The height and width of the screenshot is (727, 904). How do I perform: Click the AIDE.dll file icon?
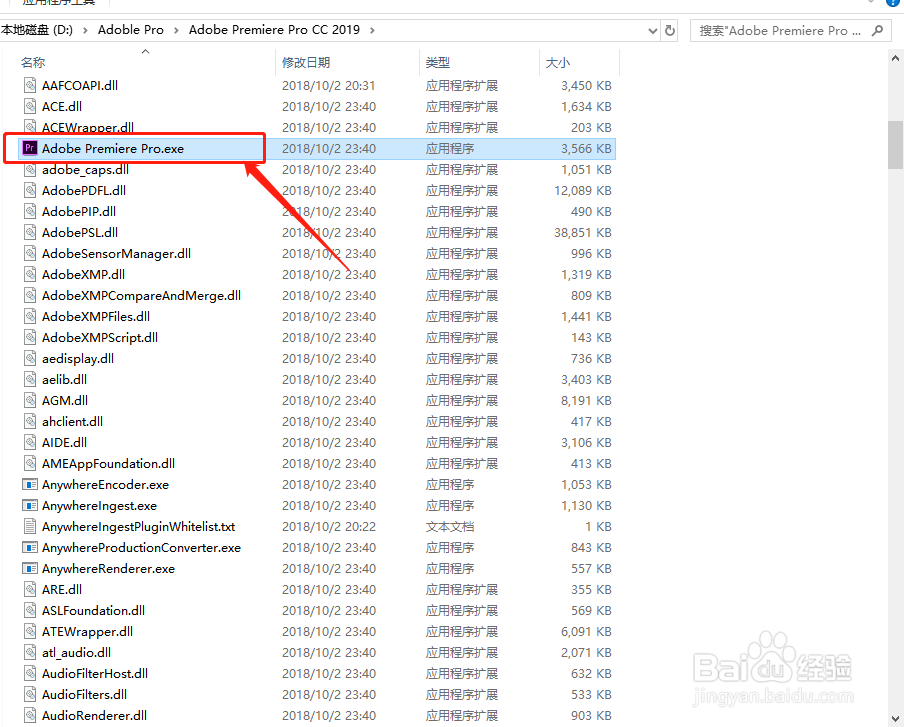point(30,442)
